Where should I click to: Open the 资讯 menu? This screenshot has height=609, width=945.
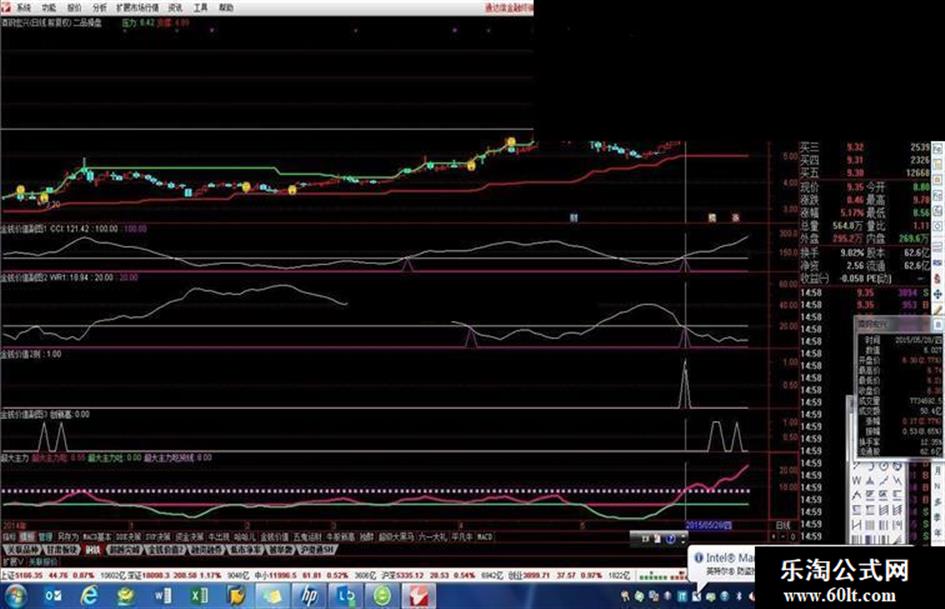[x=175, y=8]
